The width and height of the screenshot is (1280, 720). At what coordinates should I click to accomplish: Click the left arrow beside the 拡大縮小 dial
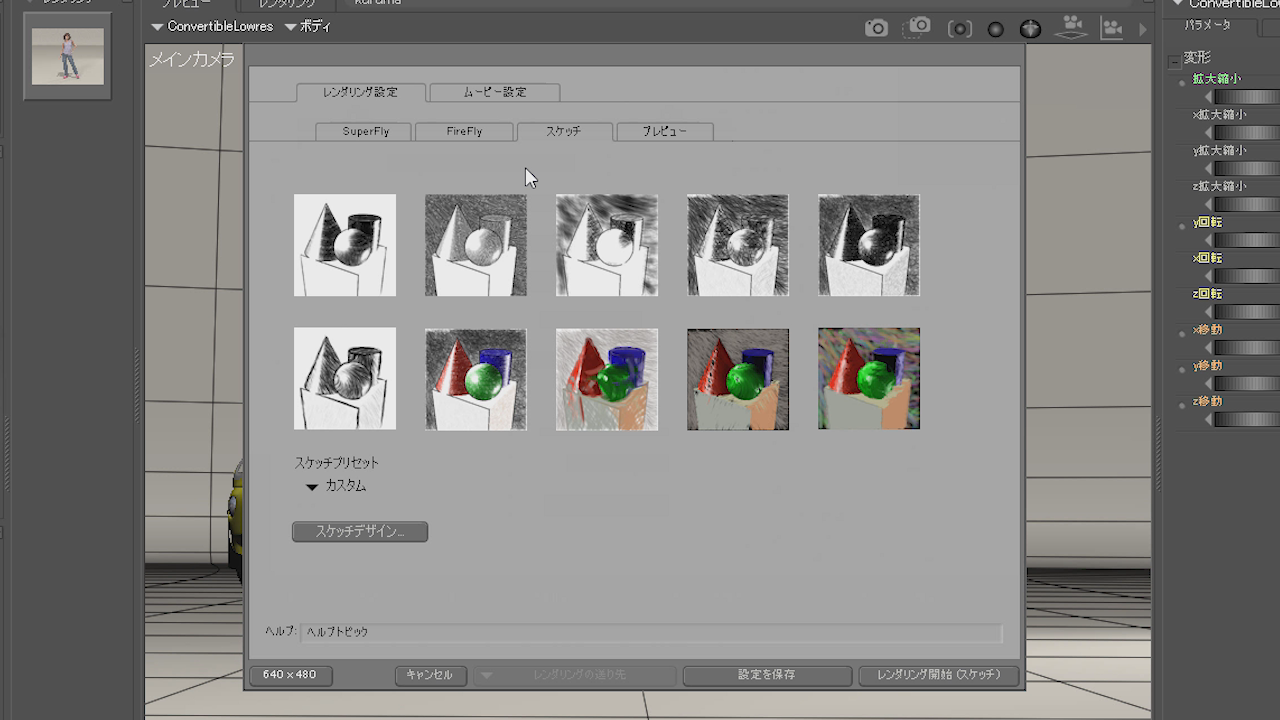pyautogui.click(x=1208, y=97)
